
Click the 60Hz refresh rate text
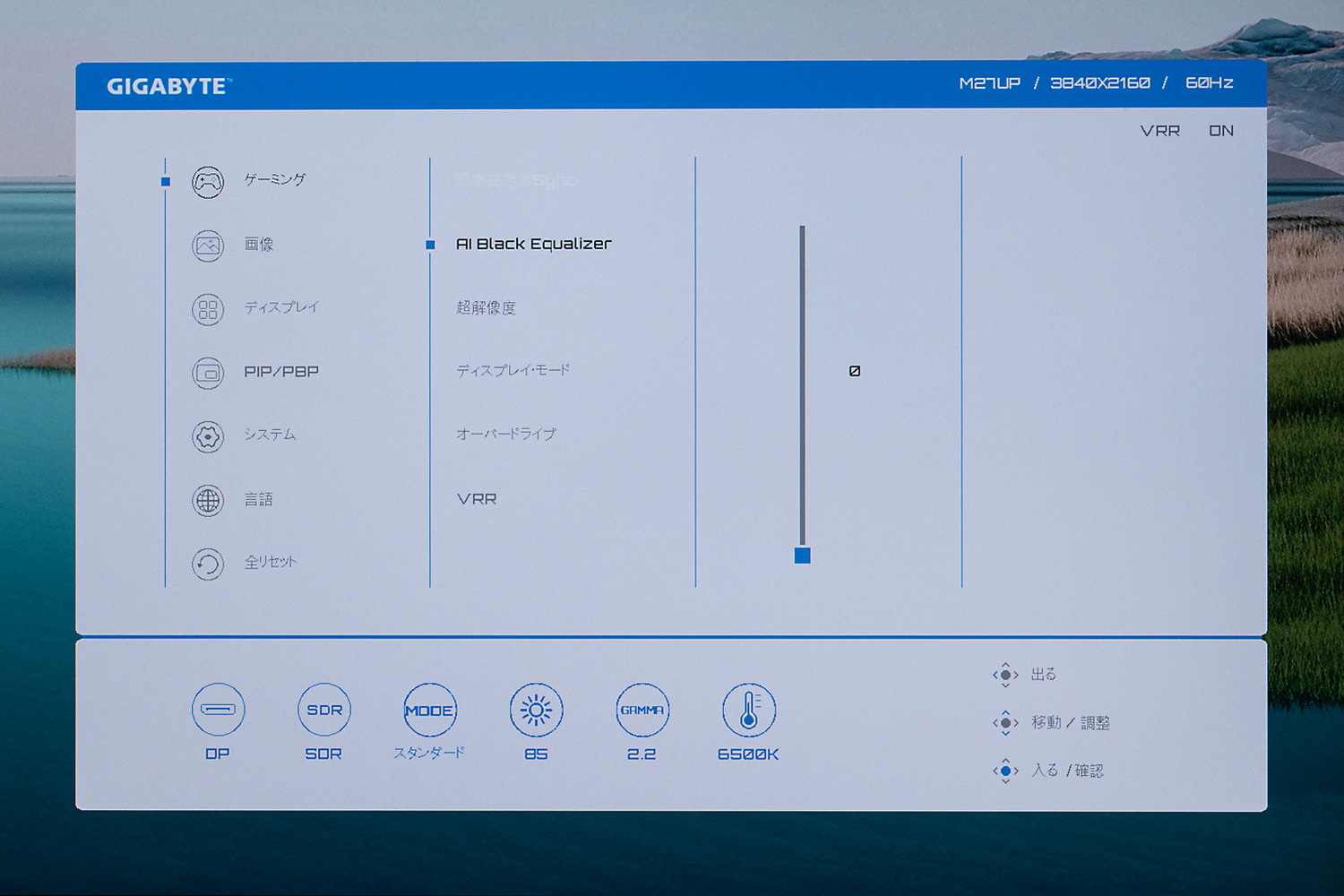click(1210, 83)
